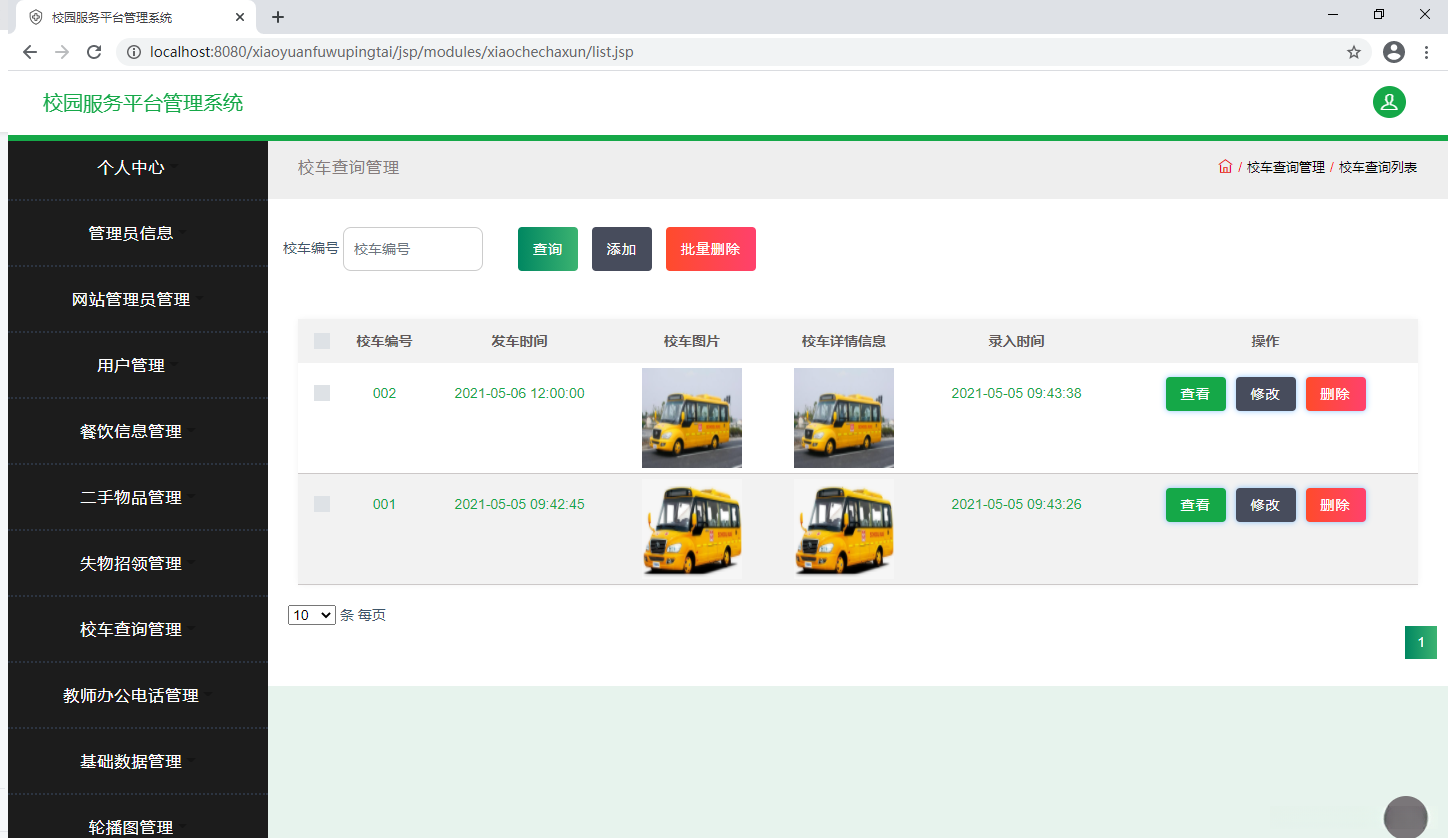Viewport: 1448px width, 838px height.
Task: Open 轮播图管理 sidebar menu
Action: tap(137, 817)
